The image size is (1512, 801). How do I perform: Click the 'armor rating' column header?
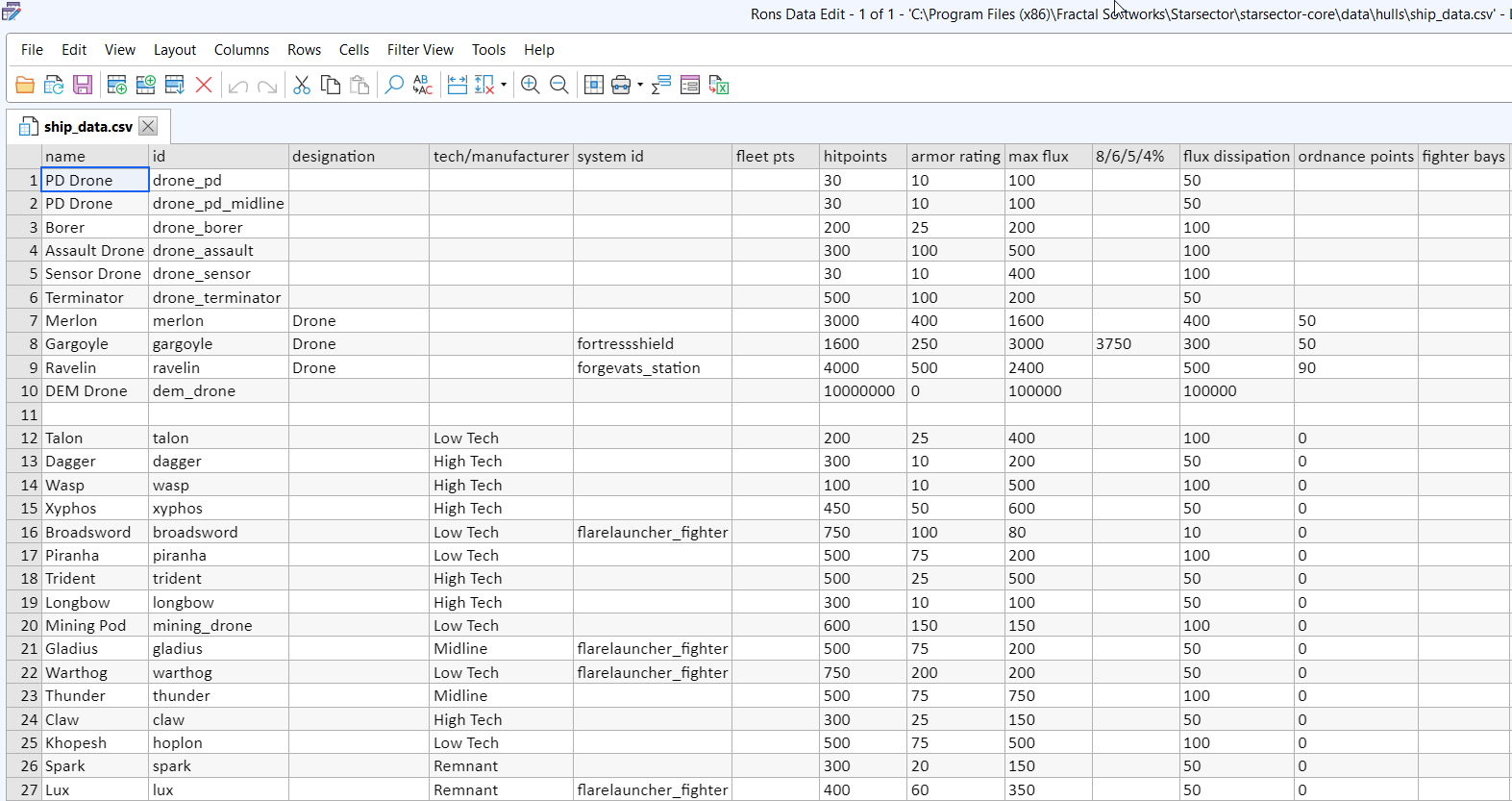pyautogui.click(x=955, y=156)
